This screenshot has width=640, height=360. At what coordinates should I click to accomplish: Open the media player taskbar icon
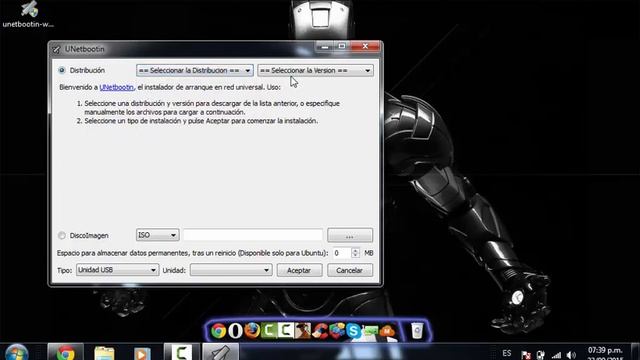[x=142, y=353]
